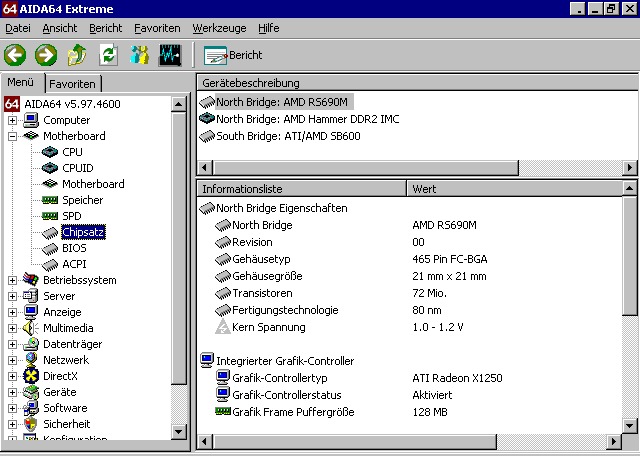Collapse the Motherboard tree node

click(12, 136)
